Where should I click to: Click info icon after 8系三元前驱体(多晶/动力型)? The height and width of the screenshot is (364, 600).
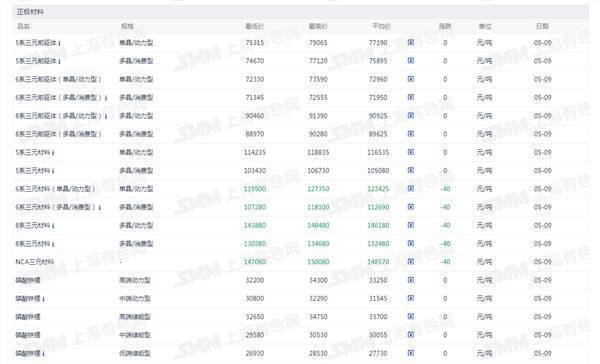tap(106, 116)
